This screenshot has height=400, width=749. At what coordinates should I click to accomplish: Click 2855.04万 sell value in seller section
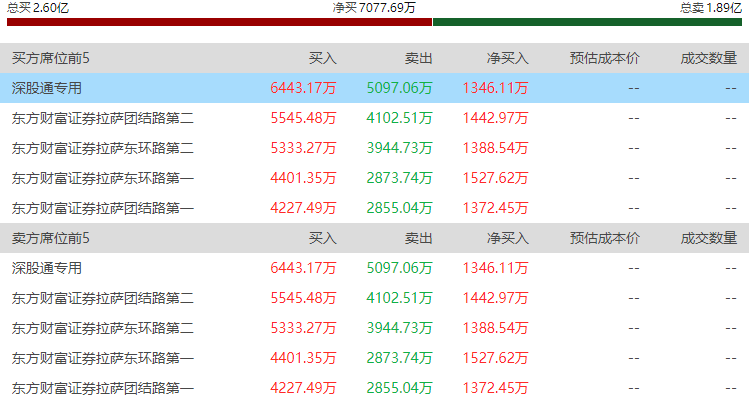tap(399, 389)
